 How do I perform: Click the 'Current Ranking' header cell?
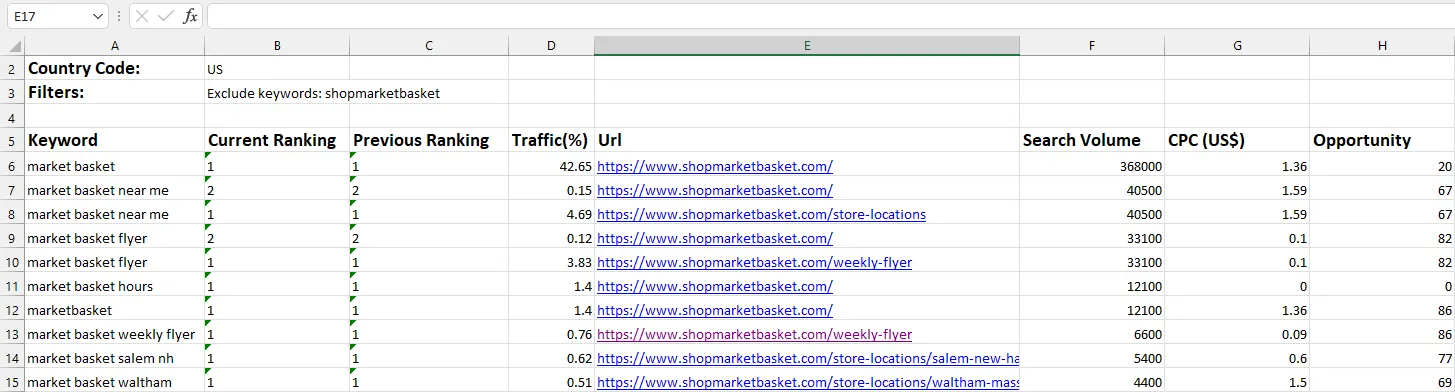click(277, 140)
